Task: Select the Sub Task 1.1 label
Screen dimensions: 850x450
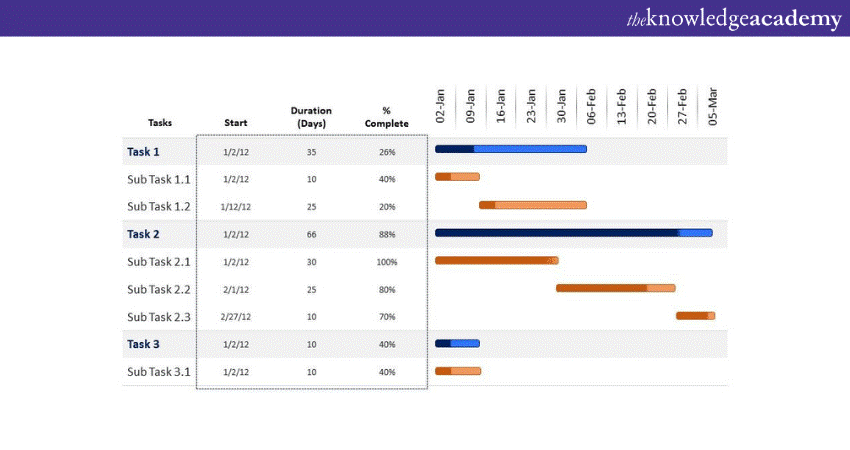Action: 158,179
